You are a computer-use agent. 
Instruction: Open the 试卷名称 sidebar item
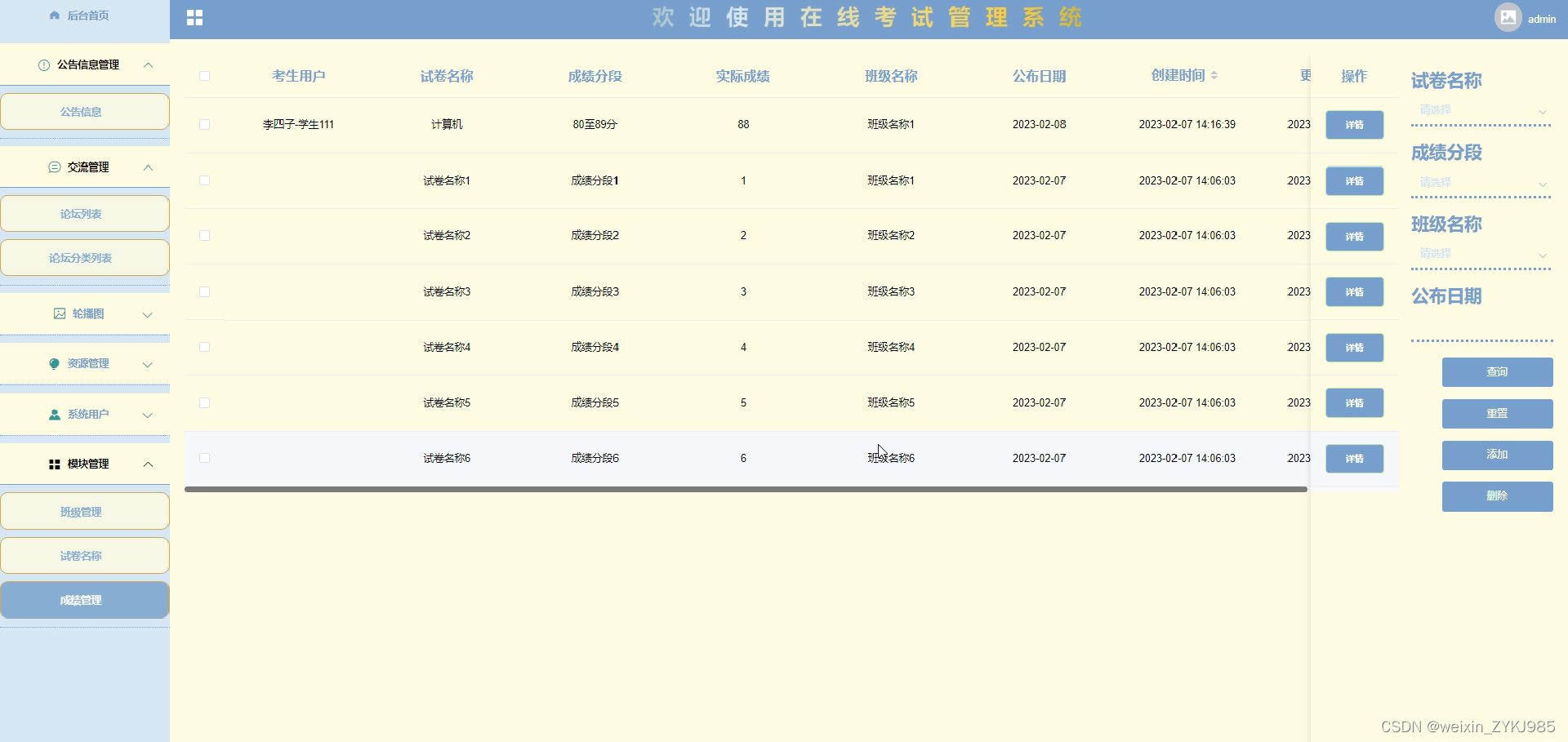pyautogui.click(x=85, y=556)
